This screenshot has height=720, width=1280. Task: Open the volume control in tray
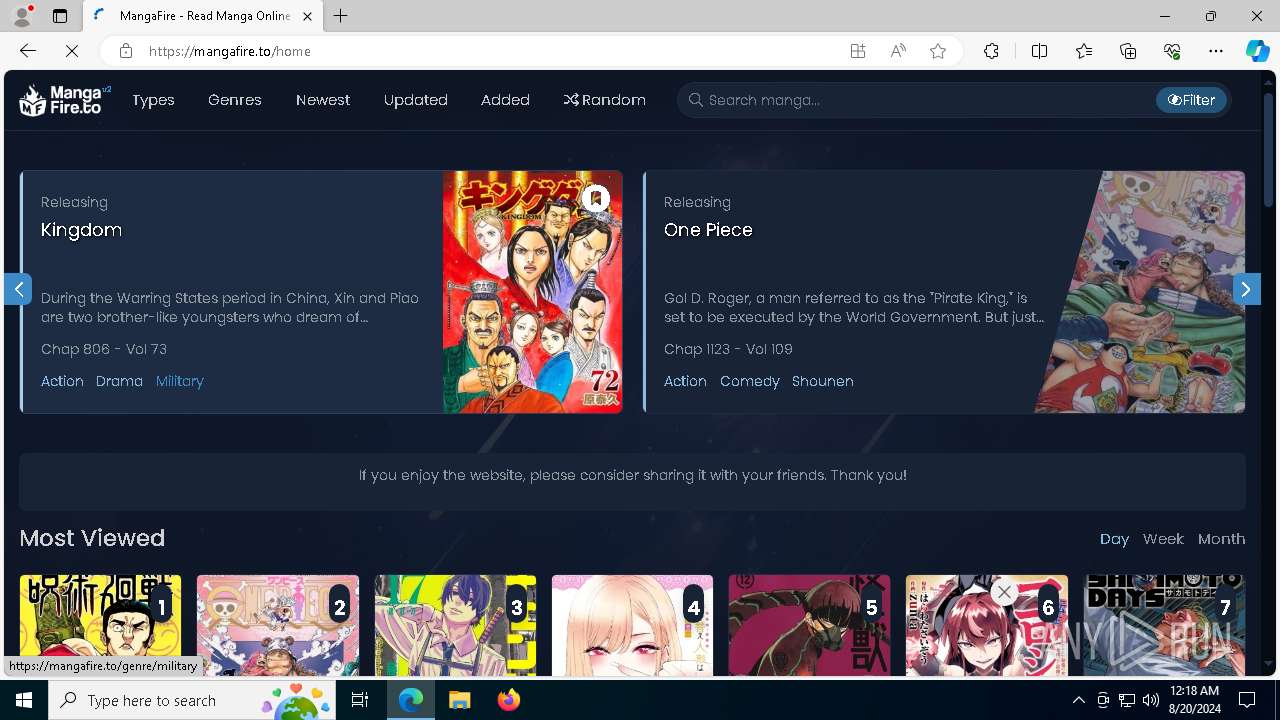point(1151,700)
